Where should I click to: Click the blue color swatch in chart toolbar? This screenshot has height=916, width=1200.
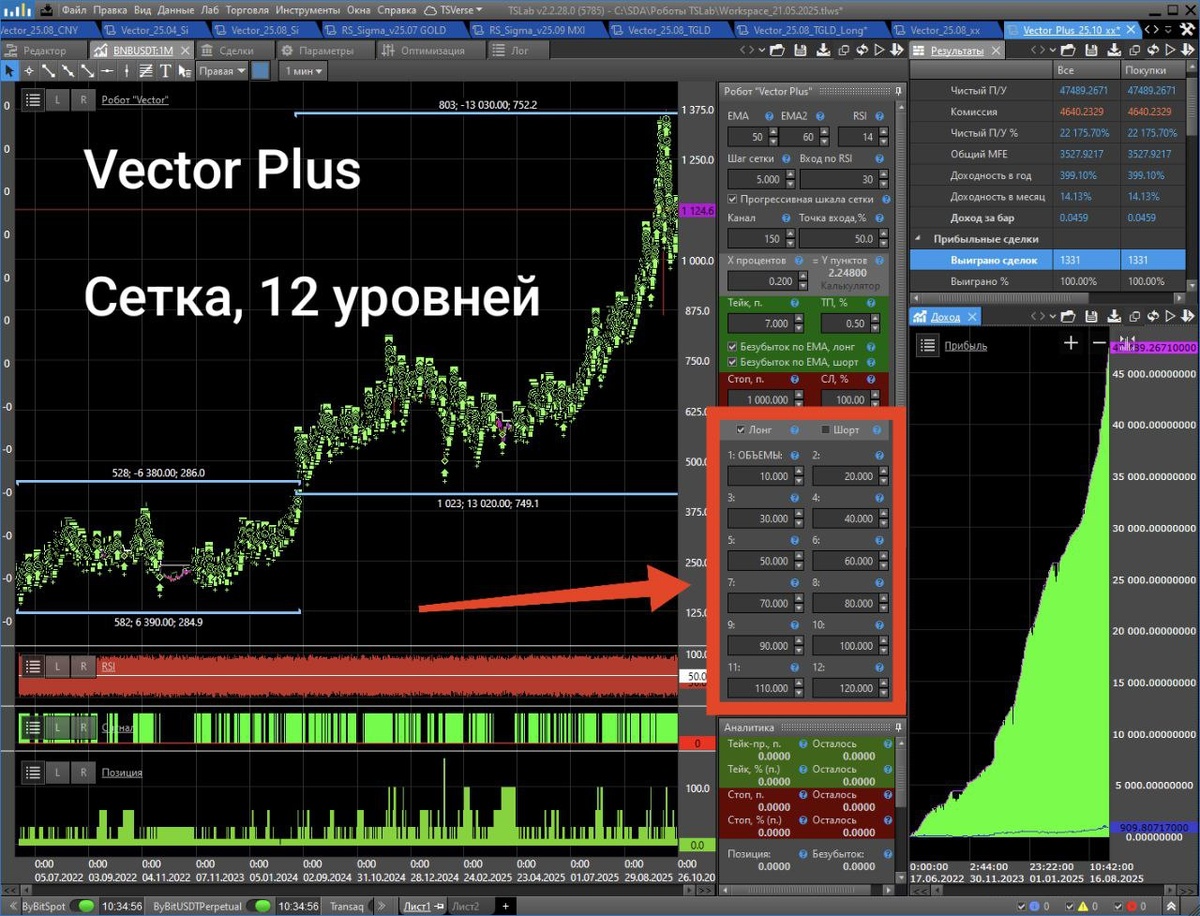click(261, 71)
